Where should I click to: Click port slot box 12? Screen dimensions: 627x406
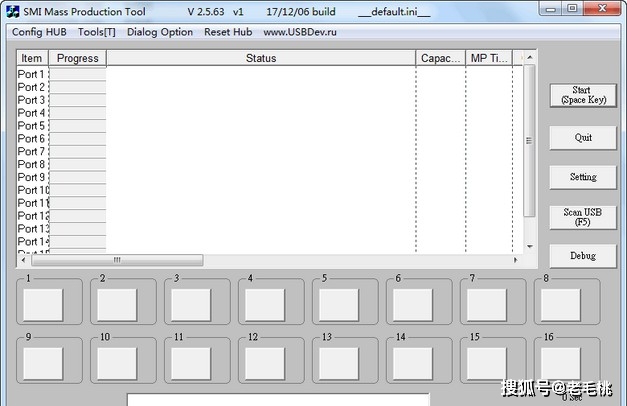coord(265,364)
